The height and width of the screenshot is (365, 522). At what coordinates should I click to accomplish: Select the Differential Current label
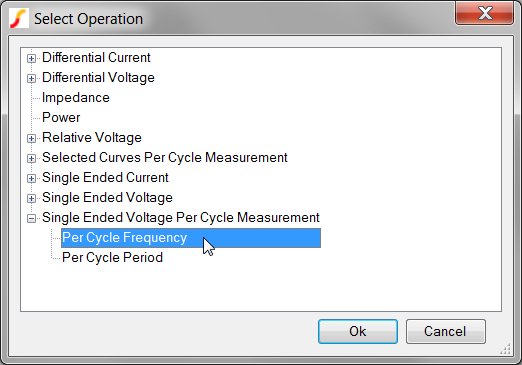tap(96, 58)
